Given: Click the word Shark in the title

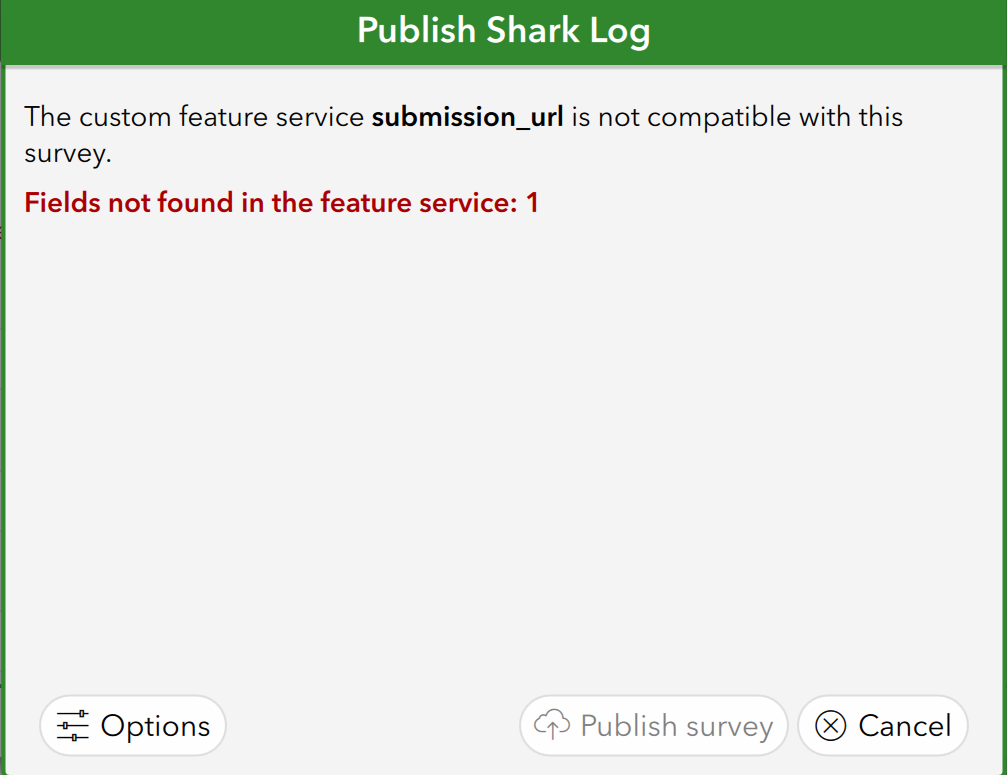Looking at the screenshot, I should (534, 31).
